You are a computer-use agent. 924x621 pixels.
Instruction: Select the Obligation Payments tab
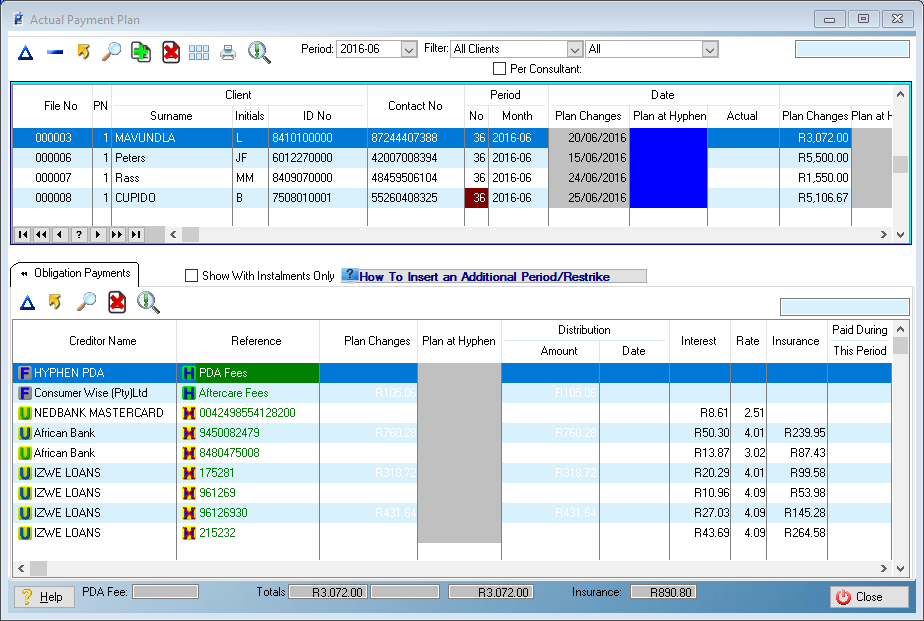pyautogui.click(x=75, y=274)
